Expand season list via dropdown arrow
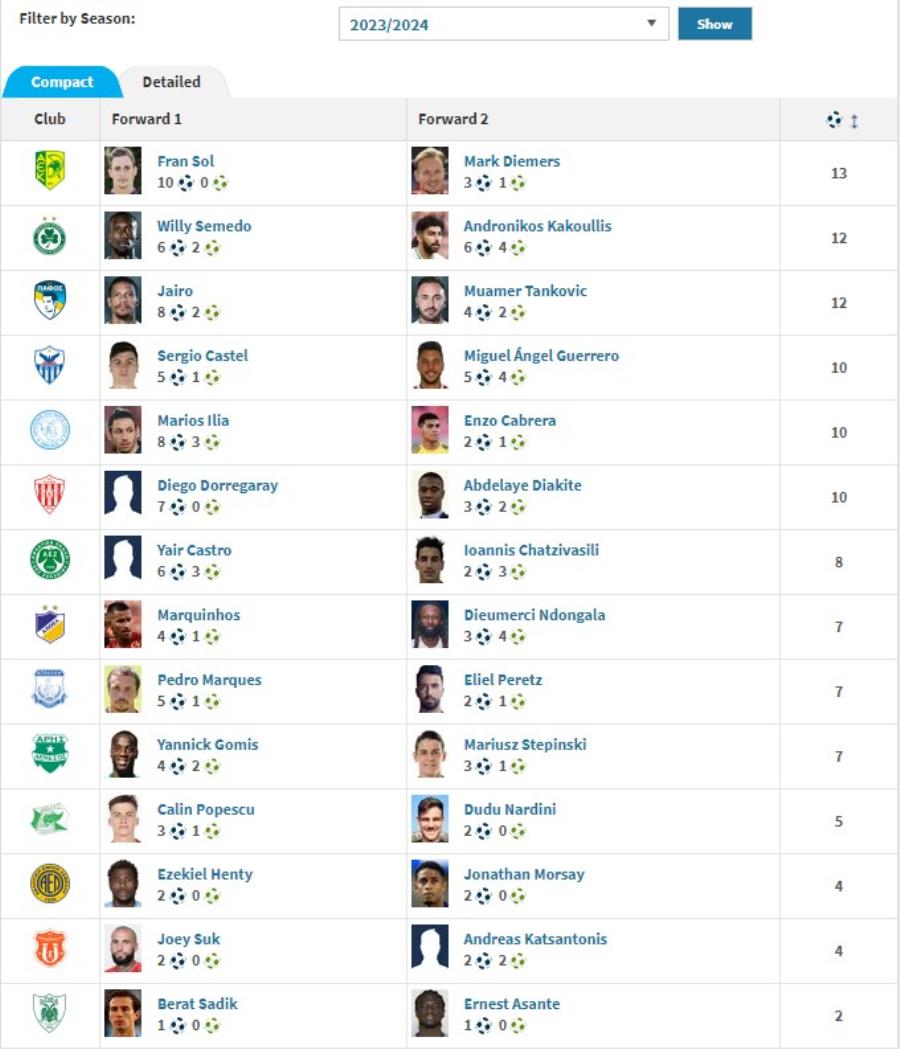The height and width of the screenshot is (1049, 900). [x=651, y=23]
